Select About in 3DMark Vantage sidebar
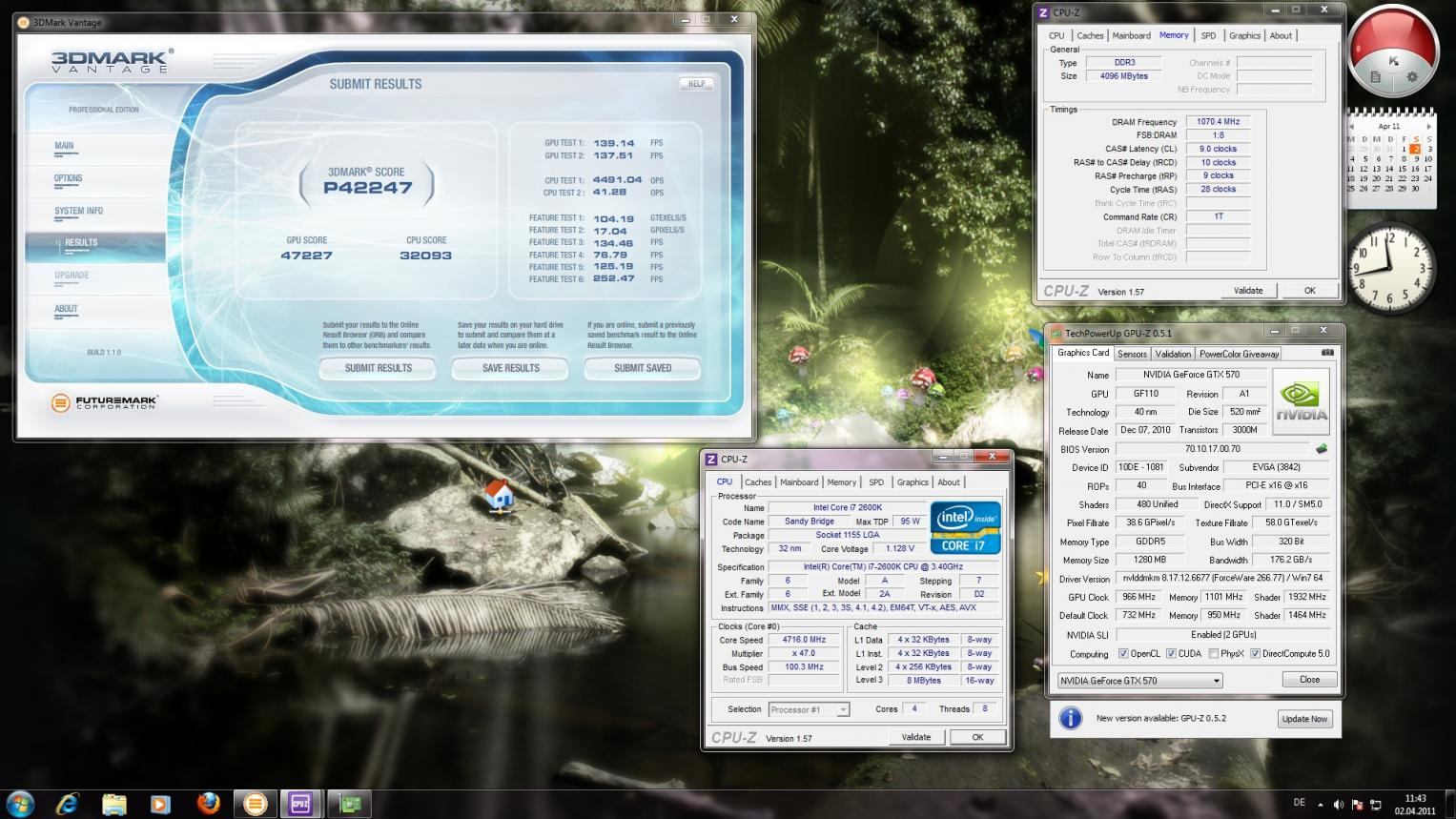 point(66,309)
